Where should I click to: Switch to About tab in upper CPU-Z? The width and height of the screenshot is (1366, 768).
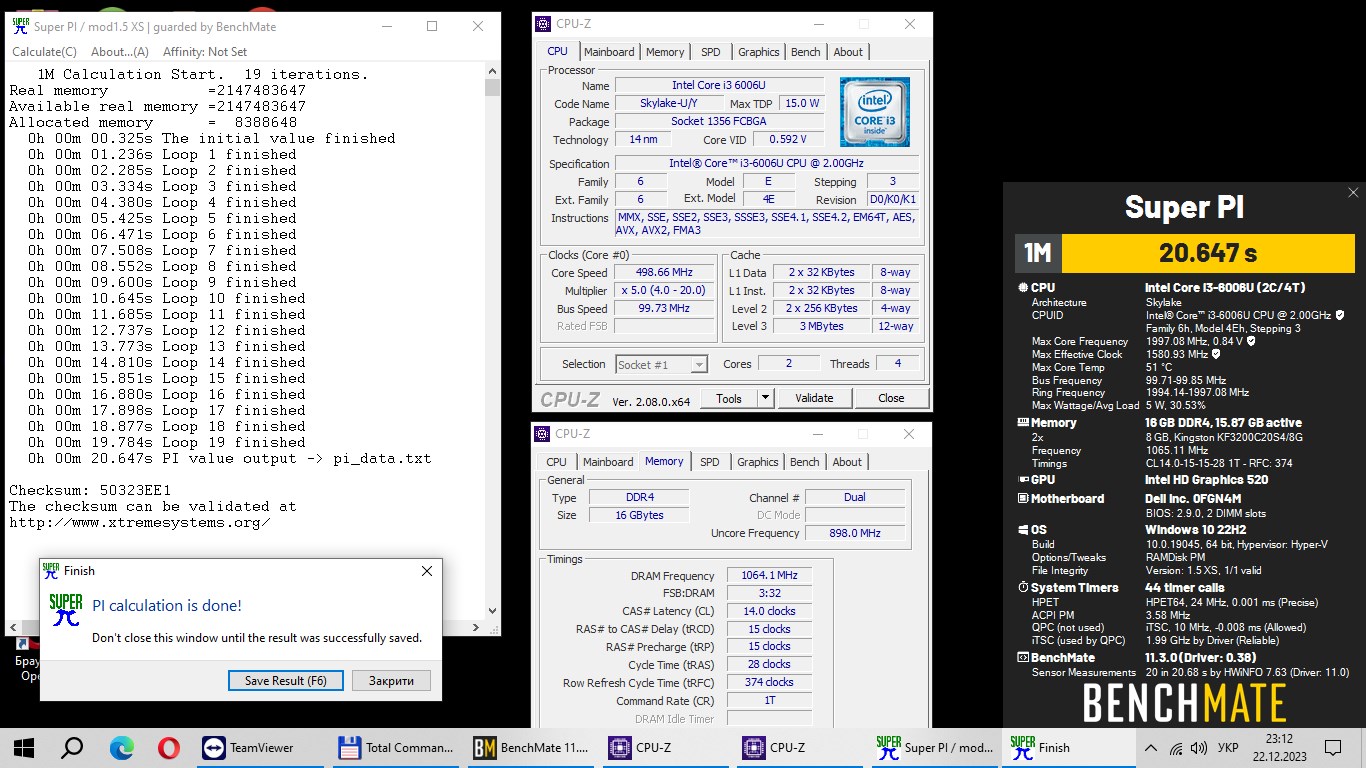pyautogui.click(x=848, y=52)
